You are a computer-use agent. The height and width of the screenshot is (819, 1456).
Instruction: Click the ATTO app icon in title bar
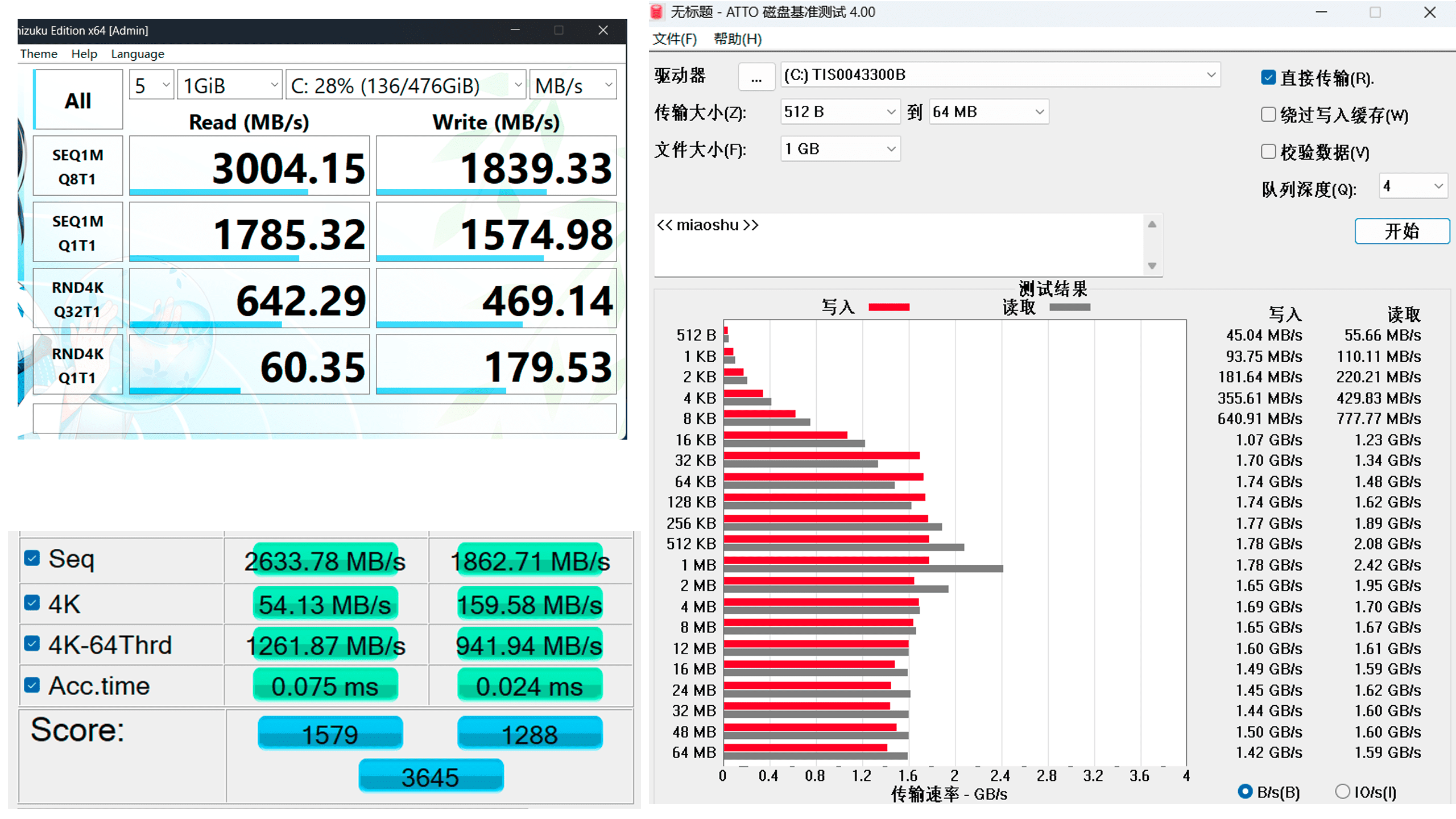656,12
